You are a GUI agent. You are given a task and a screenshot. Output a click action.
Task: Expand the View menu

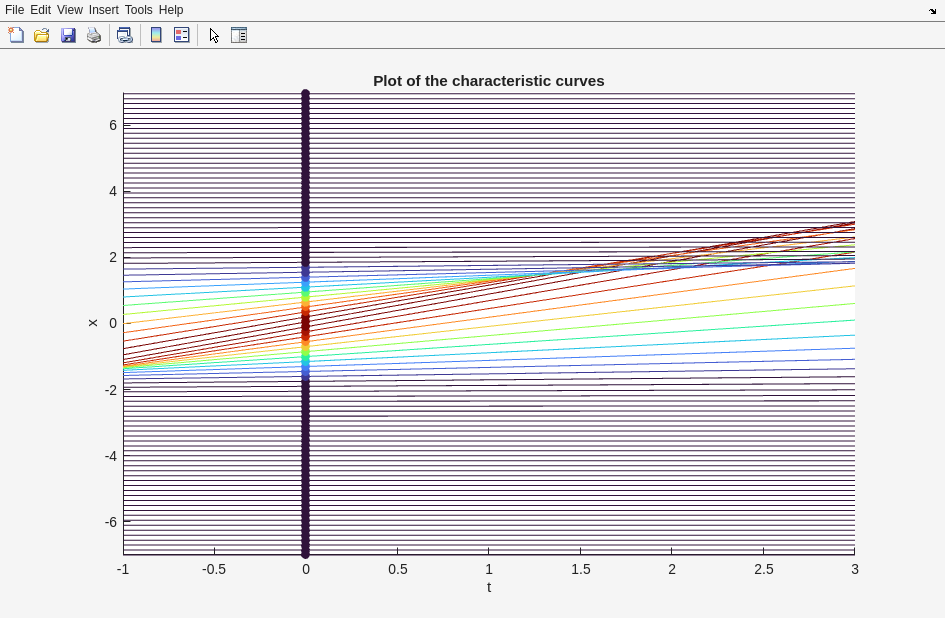point(70,10)
